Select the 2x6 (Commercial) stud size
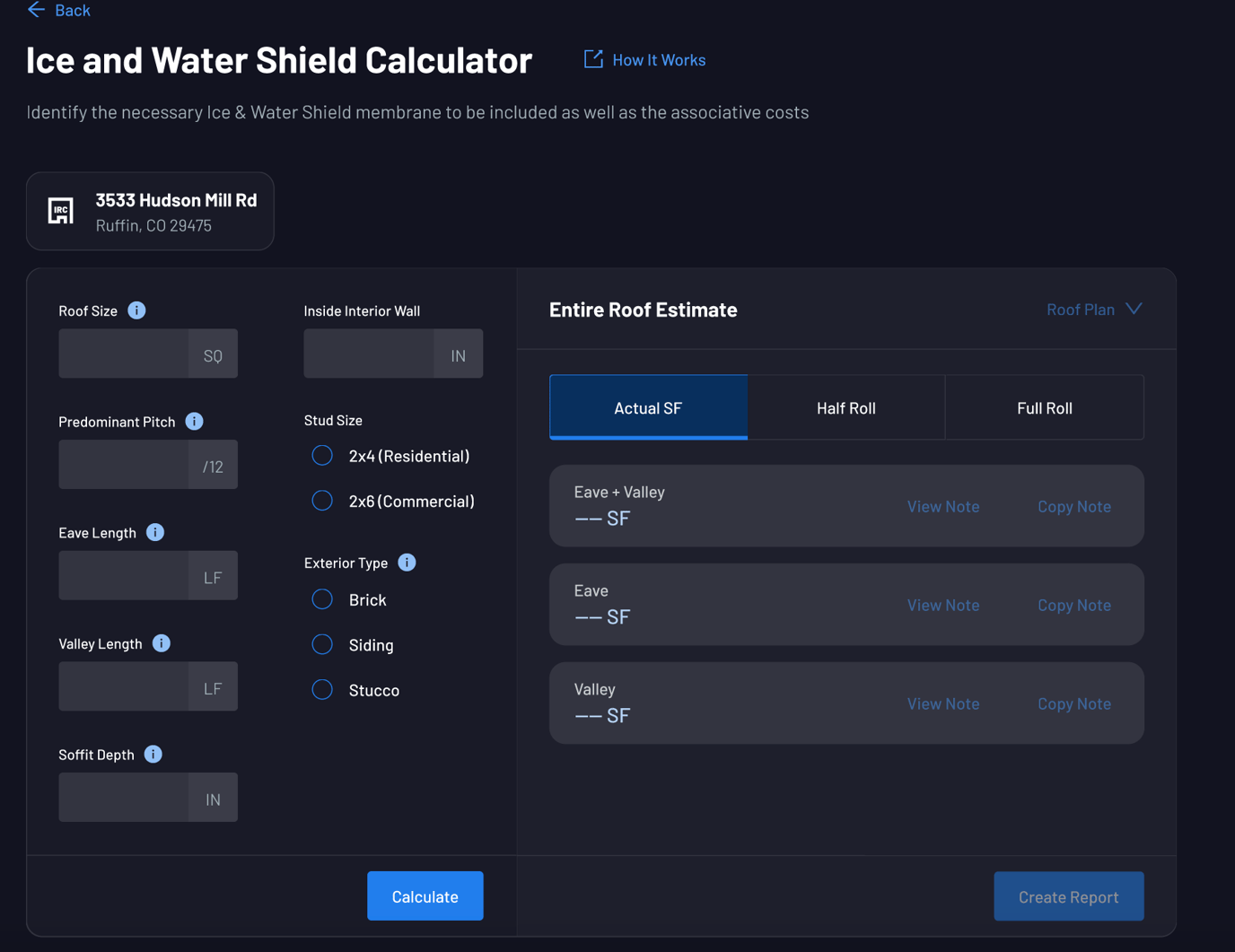 [322, 500]
